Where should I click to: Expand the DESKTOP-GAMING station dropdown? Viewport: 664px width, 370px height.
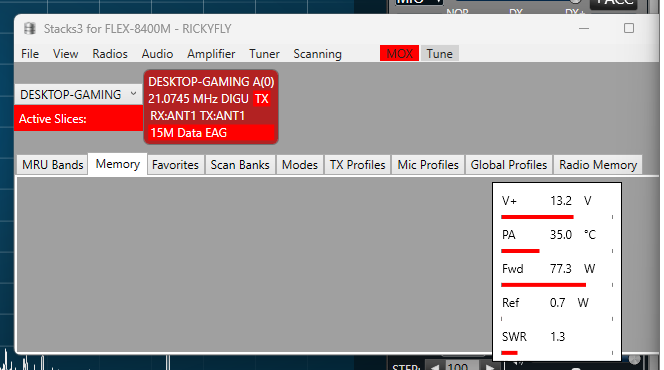(x=78, y=94)
